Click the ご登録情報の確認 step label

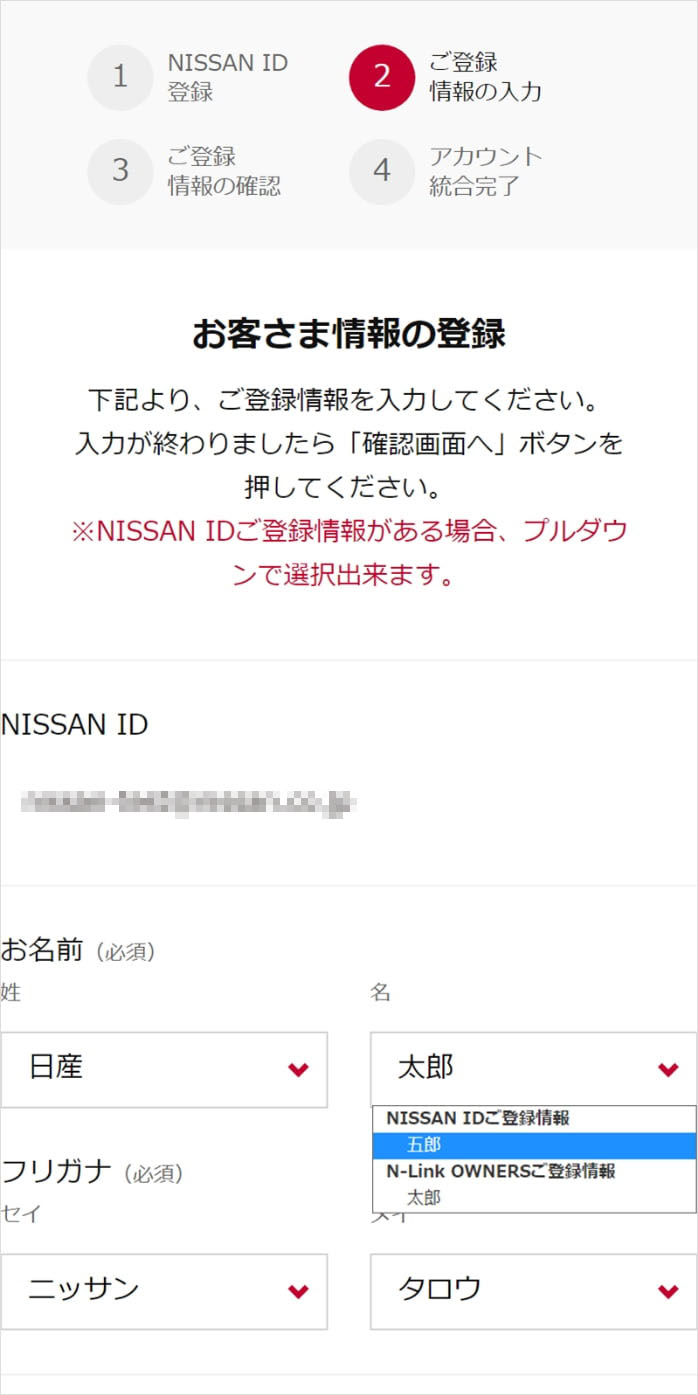tap(224, 171)
